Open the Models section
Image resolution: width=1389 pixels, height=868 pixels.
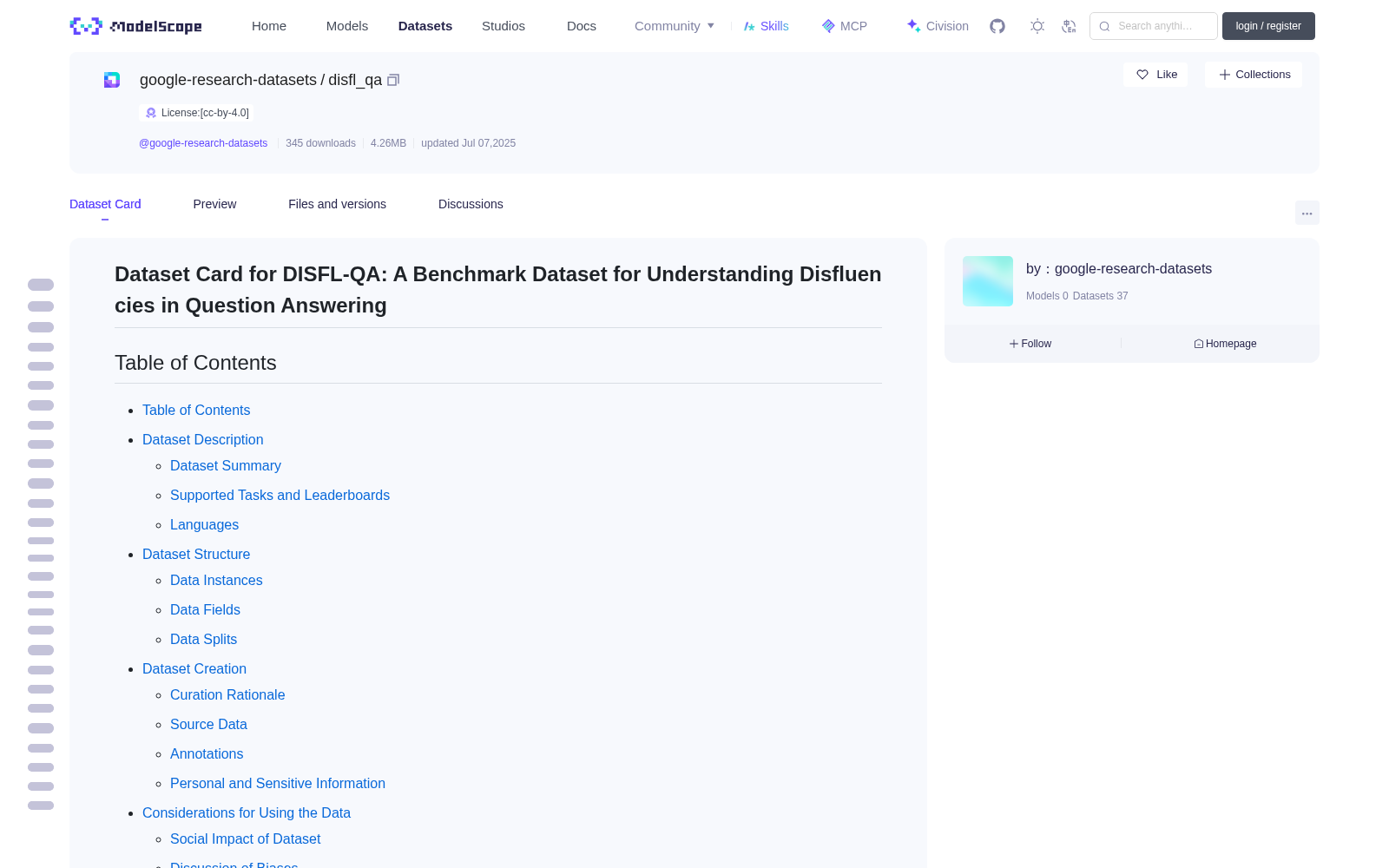click(x=347, y=26)
